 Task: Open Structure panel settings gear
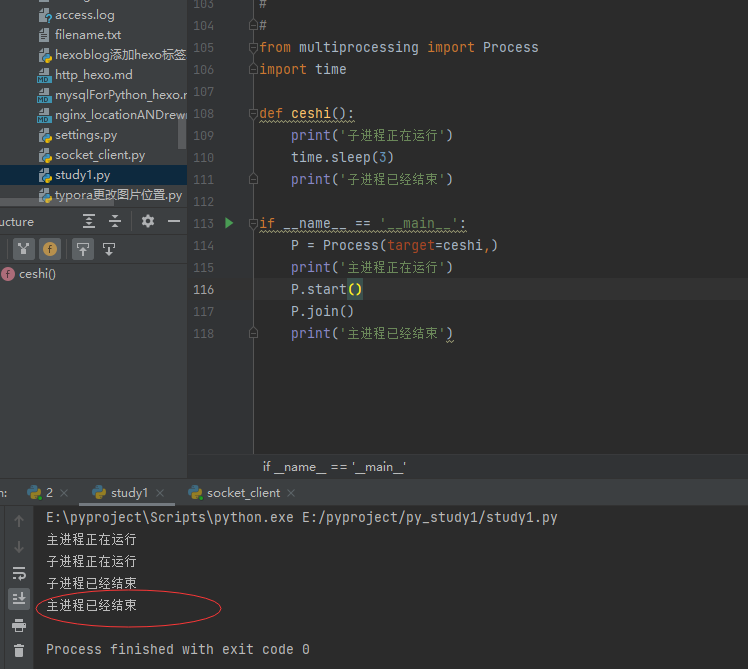[x=148, y=221]
